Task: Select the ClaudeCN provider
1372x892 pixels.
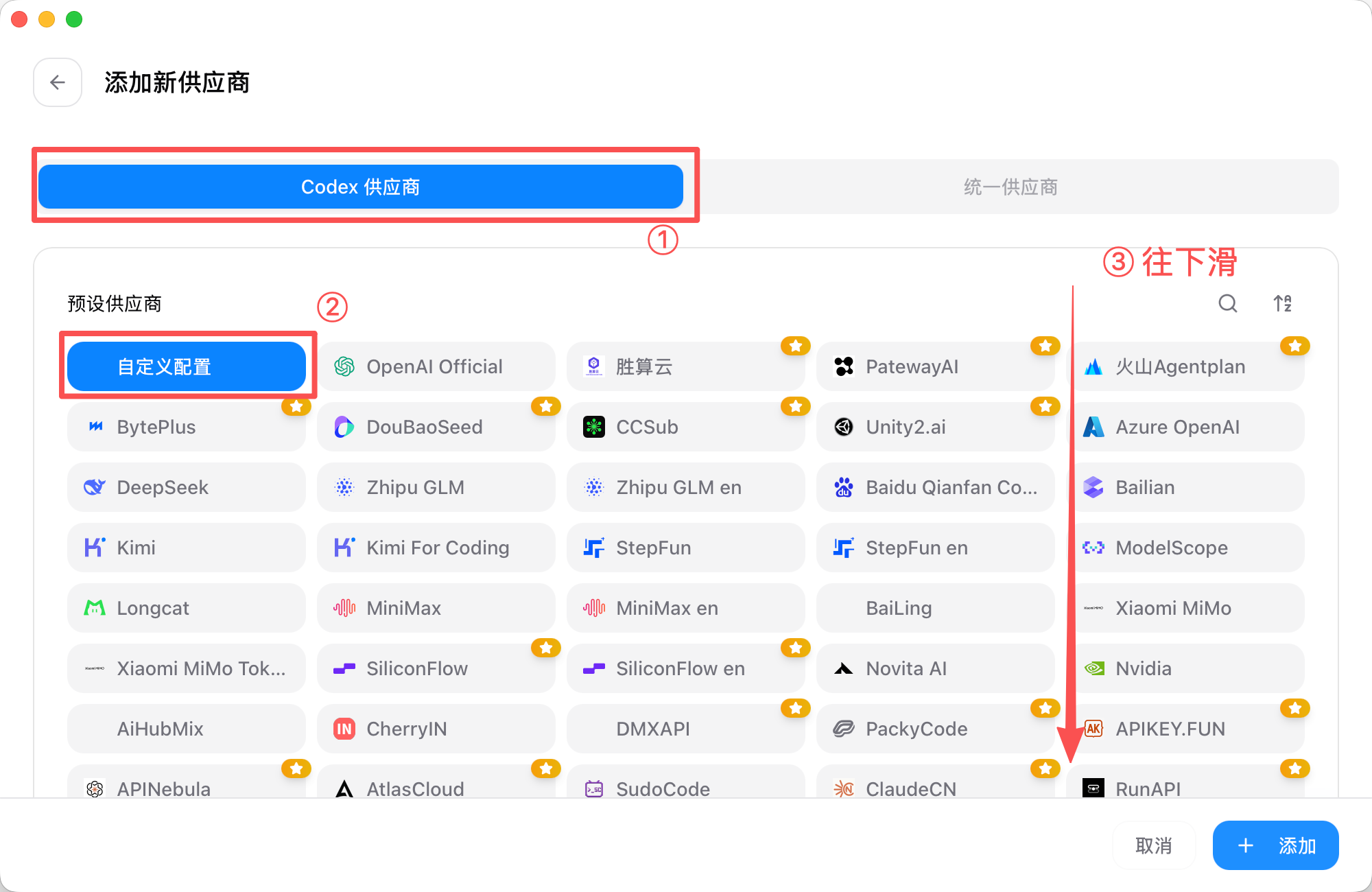Action: coord(936,782)
